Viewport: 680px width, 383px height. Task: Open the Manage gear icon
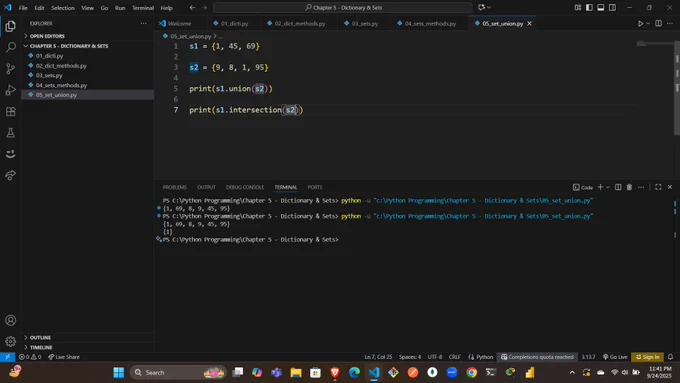pos(10,341)
